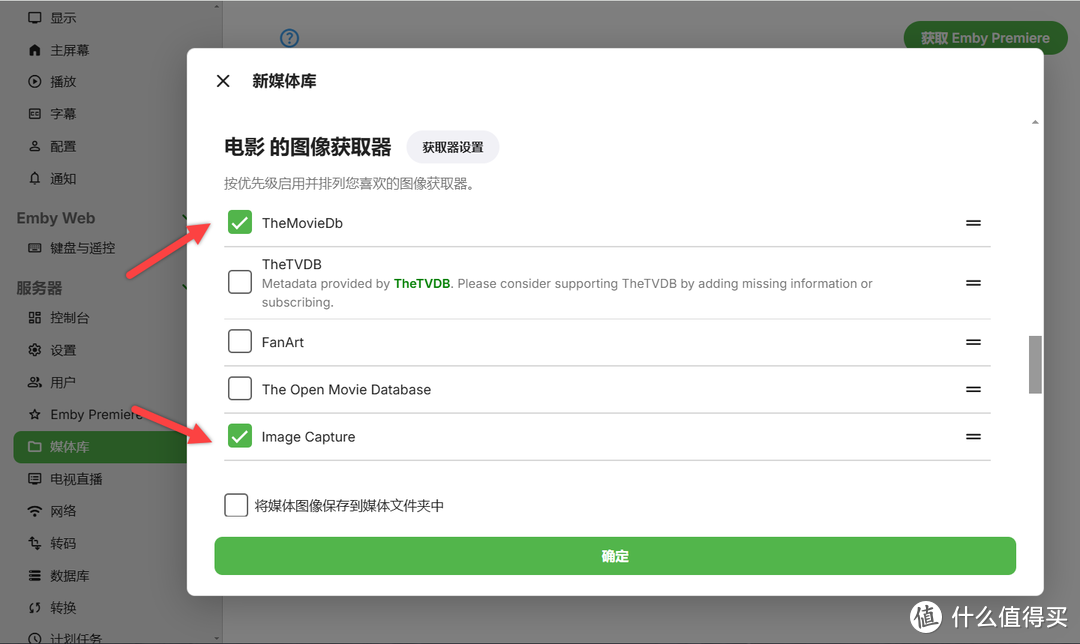Click the 获取 Emby Premiere button
This screenshot has width=1080, height=644.
(x=985, y=38)
